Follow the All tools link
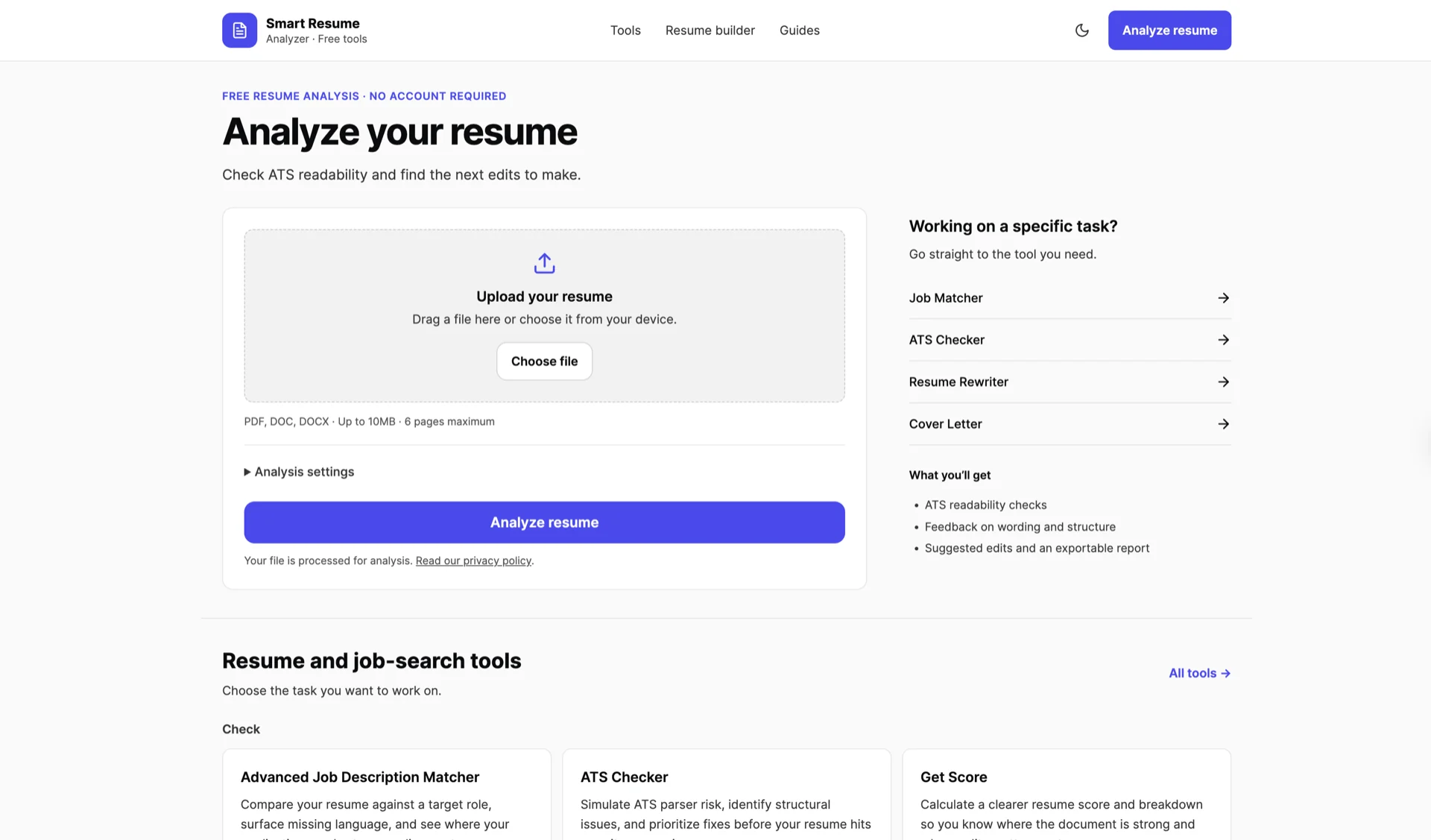 click(x=1199, y=673)
